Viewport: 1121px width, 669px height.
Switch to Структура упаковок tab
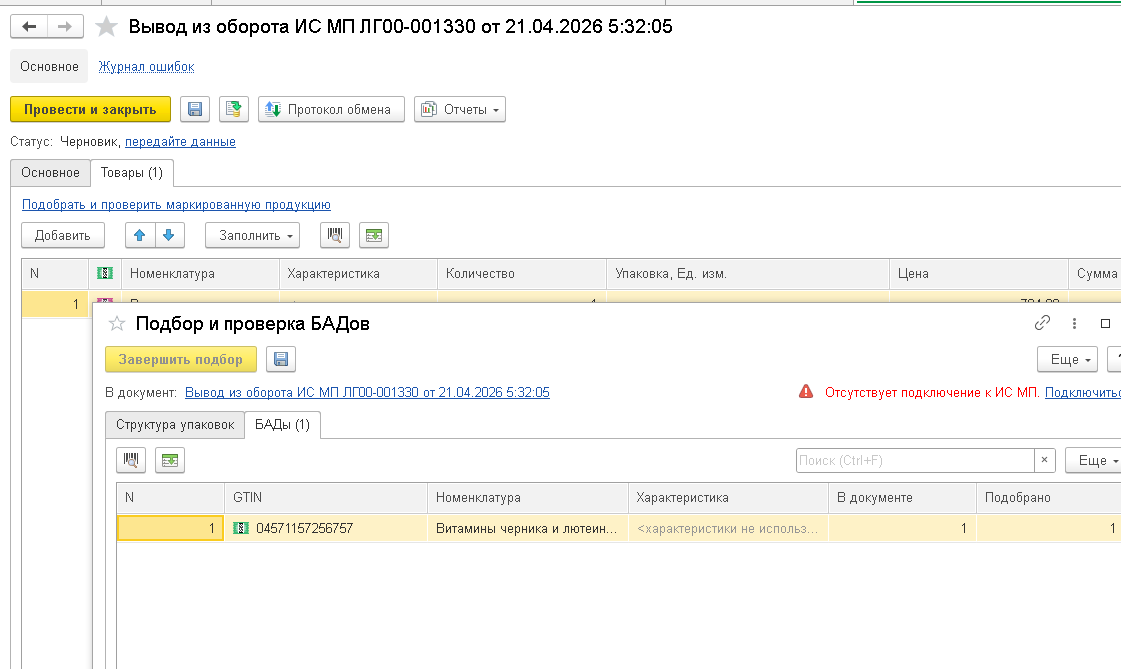(x=175, y=425)
